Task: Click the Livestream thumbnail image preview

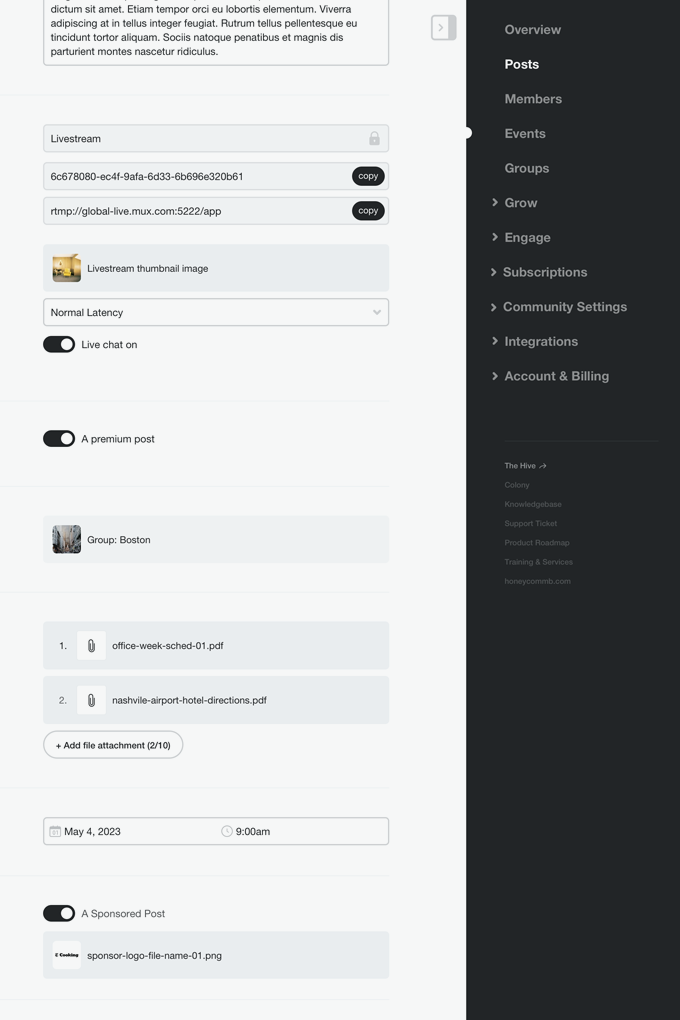Action: coord(66,268)
